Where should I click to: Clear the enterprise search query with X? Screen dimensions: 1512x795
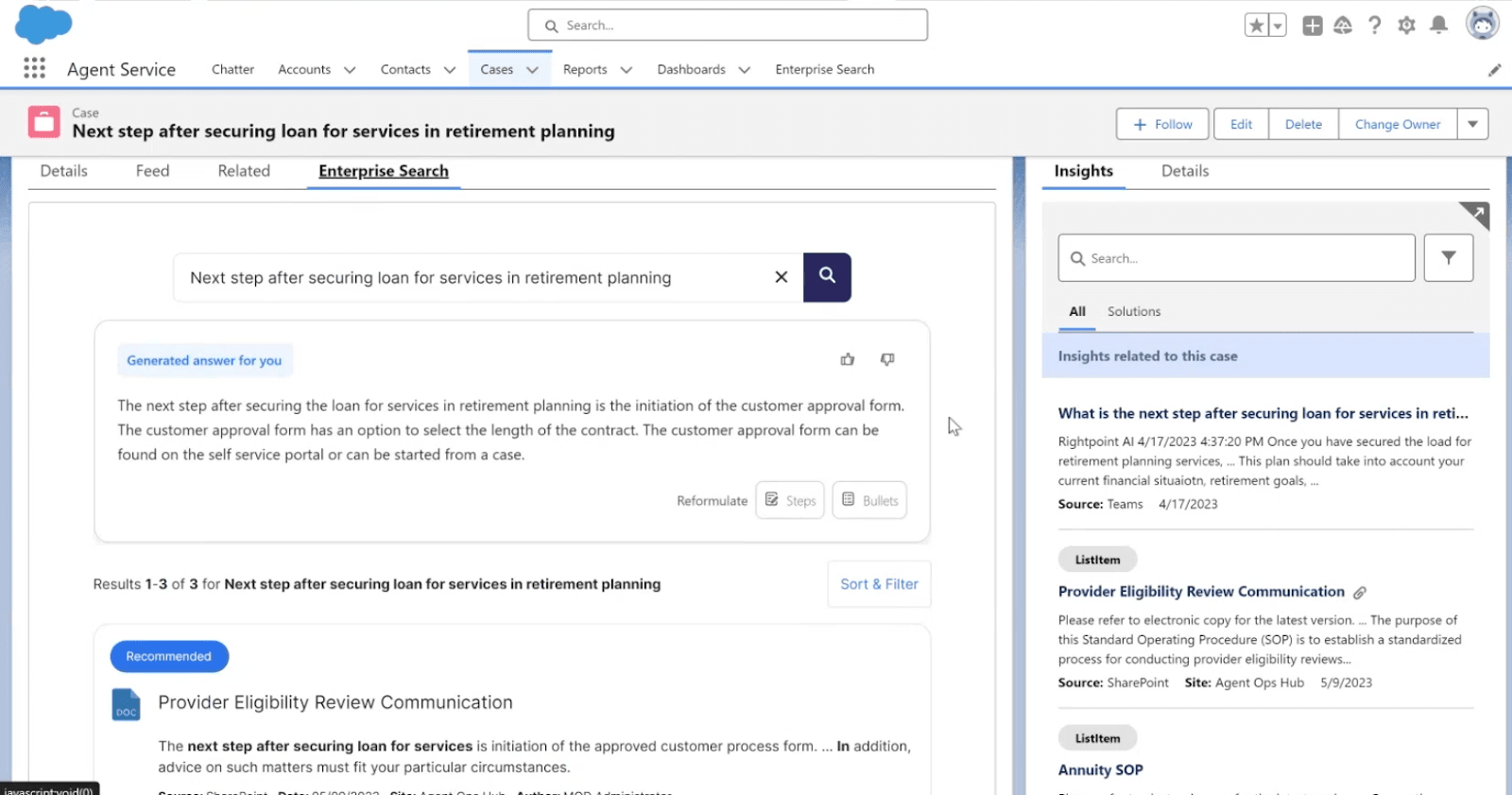pos(782,277)
